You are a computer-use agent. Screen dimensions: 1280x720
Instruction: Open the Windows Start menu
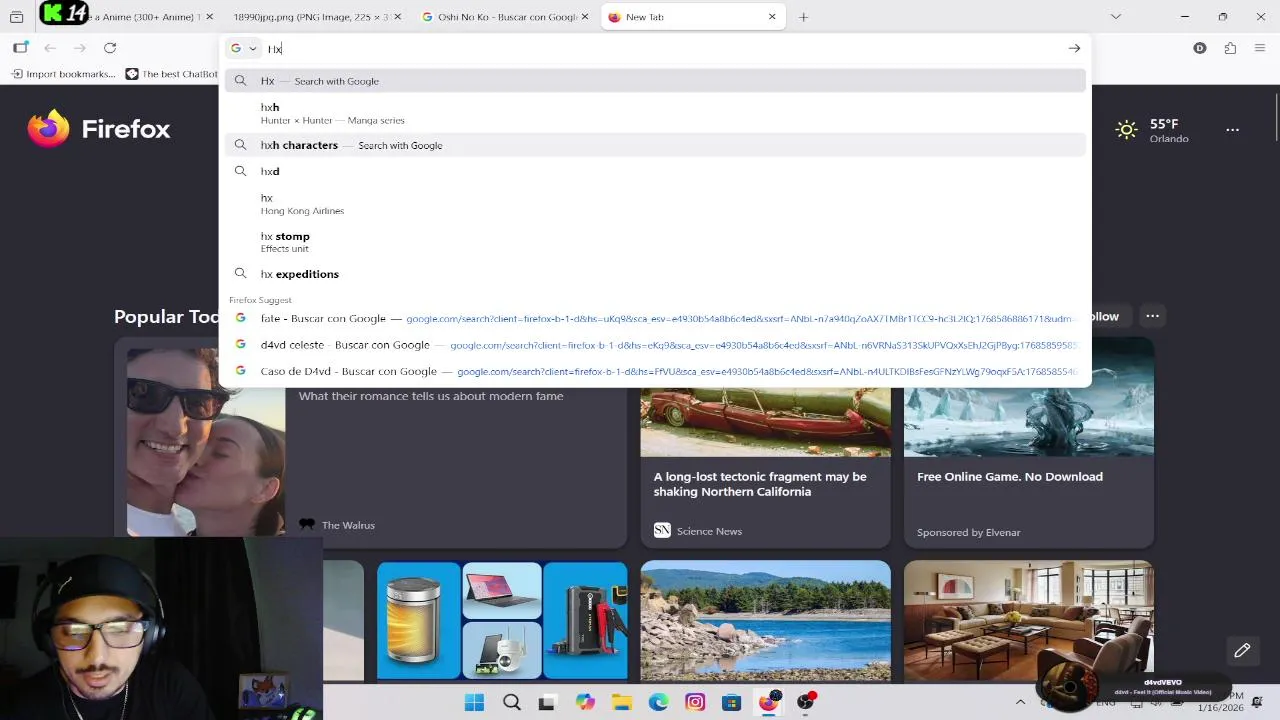(474, 702)
